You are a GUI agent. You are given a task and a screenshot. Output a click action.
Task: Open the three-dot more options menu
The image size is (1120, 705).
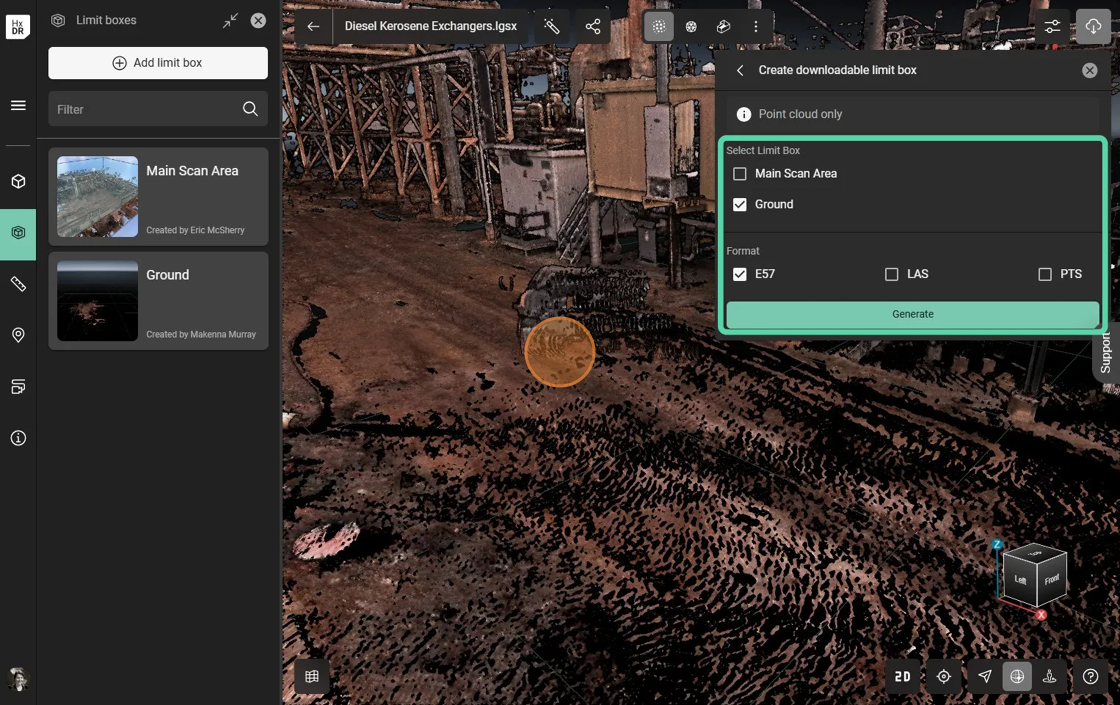click(x=756, y=27)
